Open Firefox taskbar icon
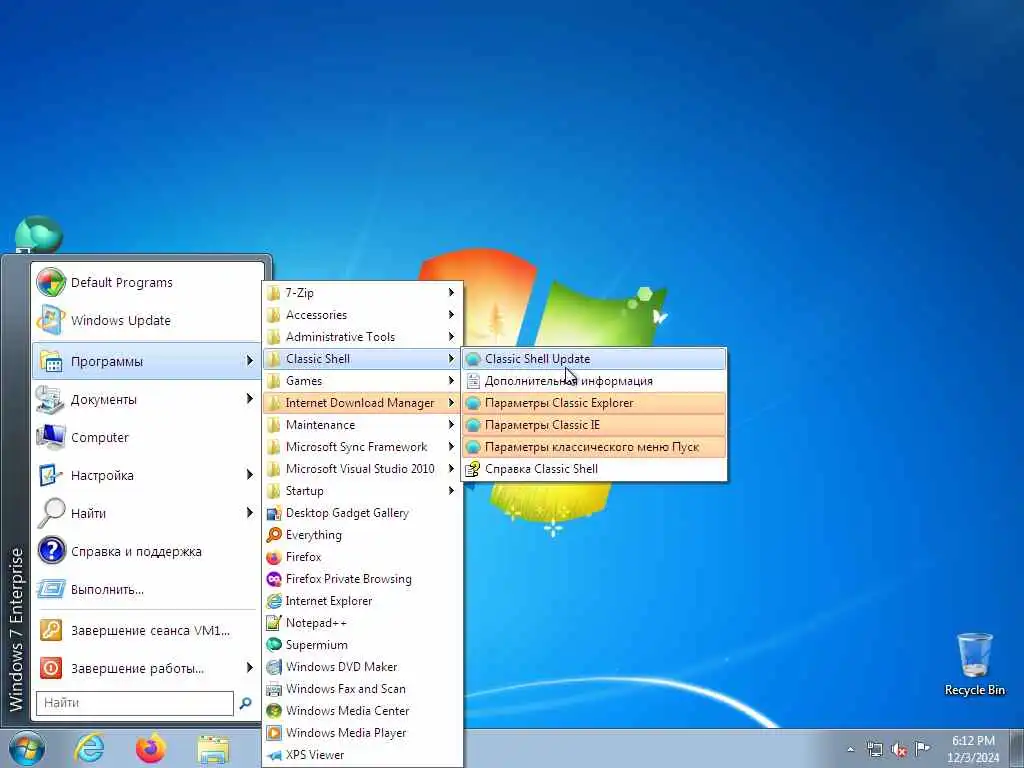The height and width of the screenshot is (768, 1024). [x=151, y=748]
